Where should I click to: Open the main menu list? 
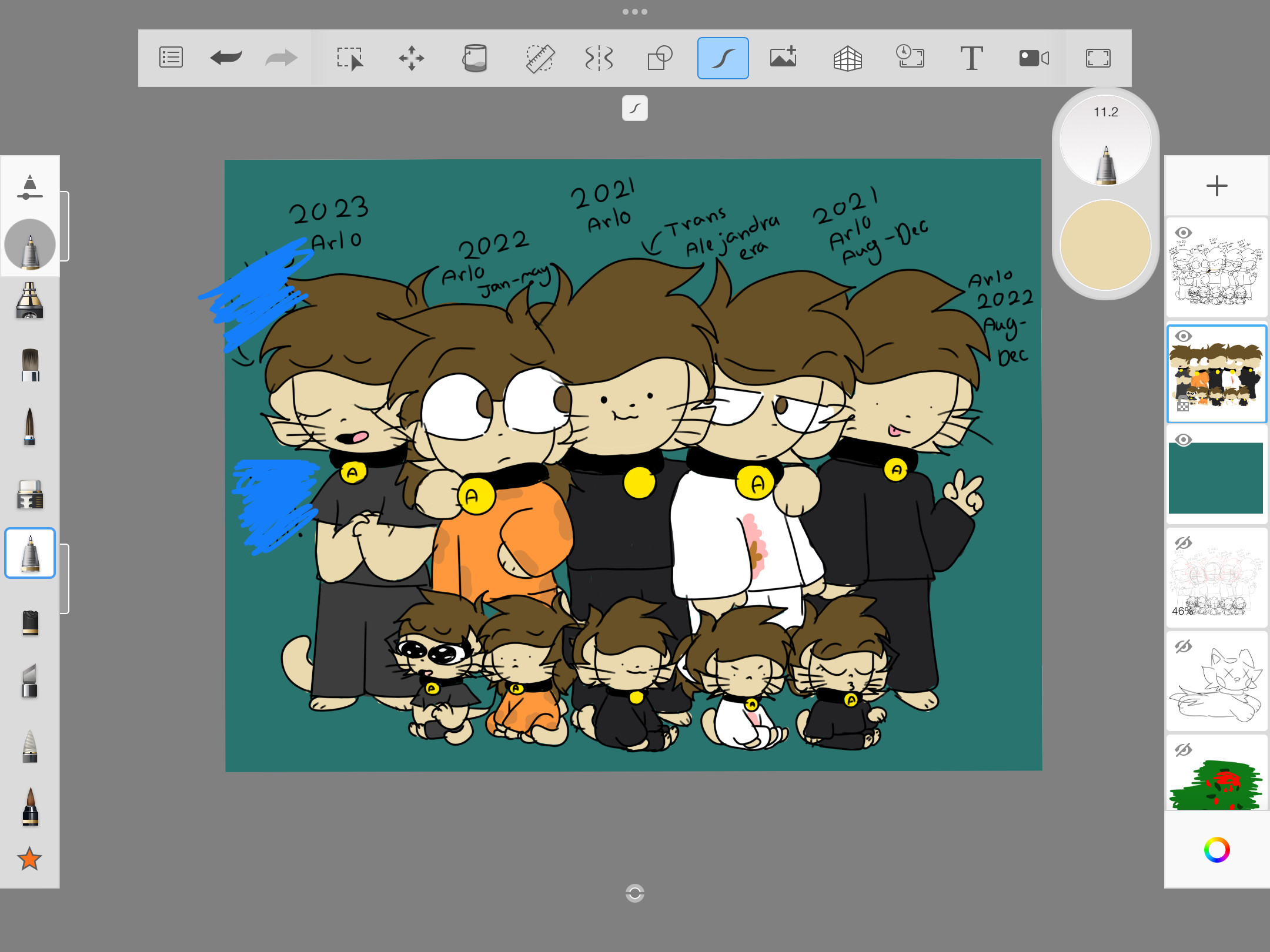[171, 58]
